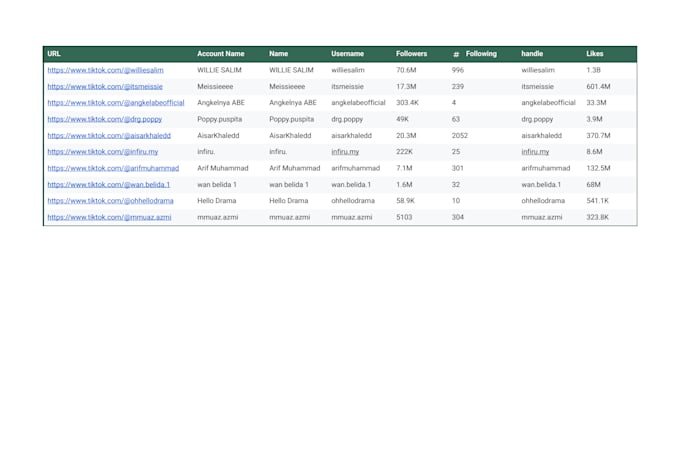
Task: Open the arifmuhammad TikTok URL
Action: tap(113, 168)
